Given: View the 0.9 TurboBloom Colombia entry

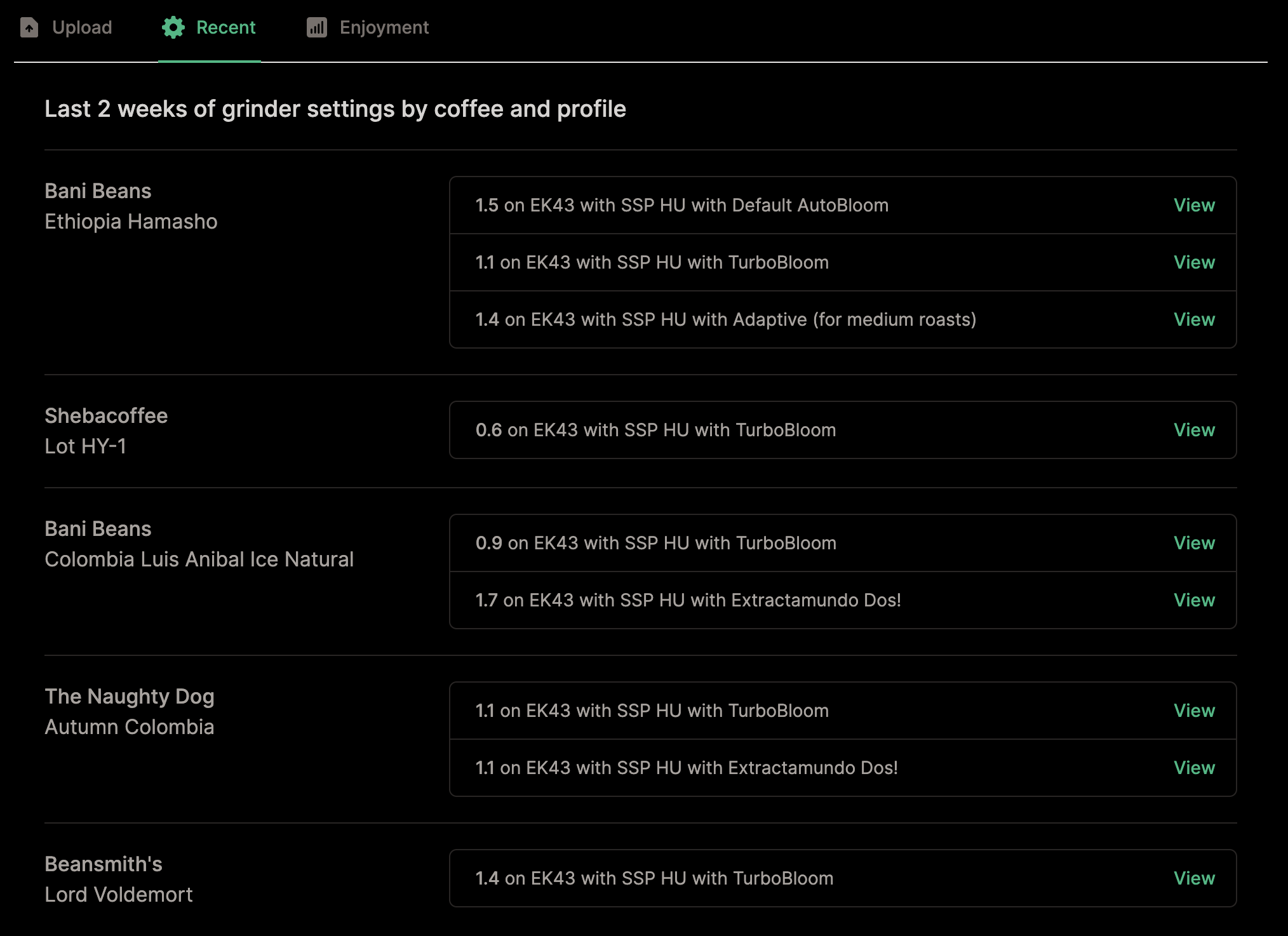Looking at the screenshot, I should tap(1193, 543).
